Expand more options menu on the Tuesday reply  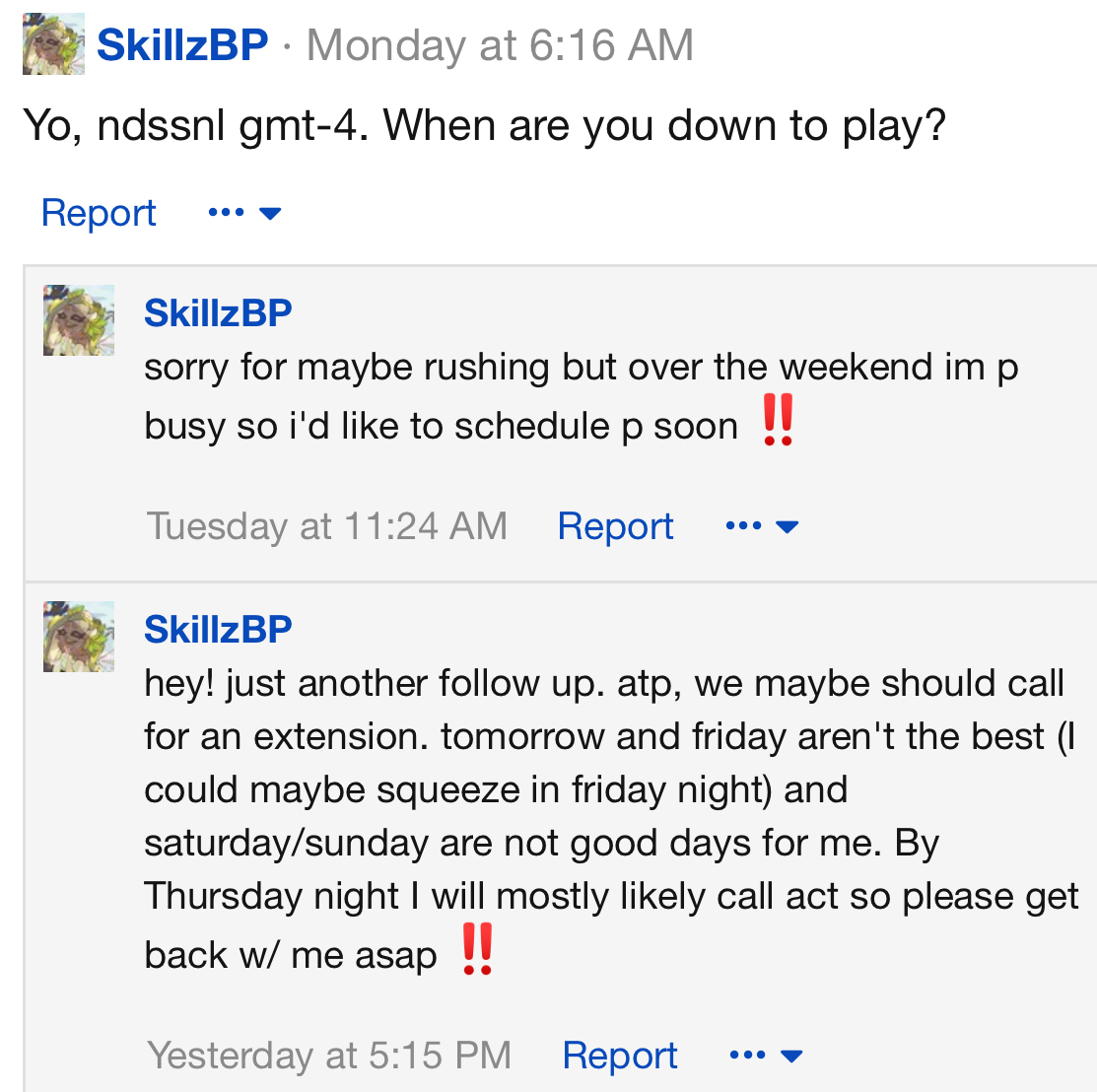pyautogui.click(x=763, y=526)
